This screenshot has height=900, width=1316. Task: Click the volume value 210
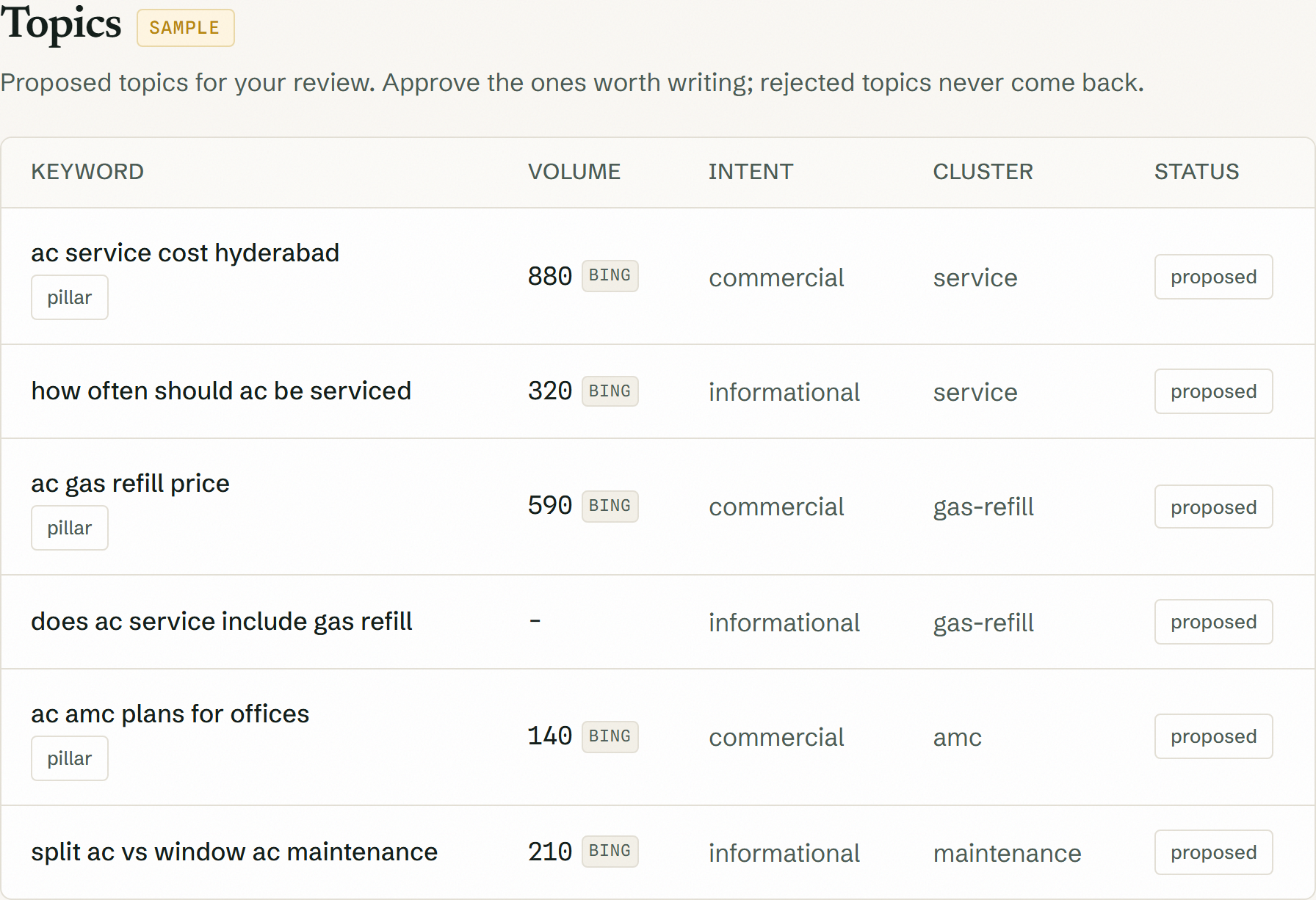pyautogui.click(x=550, y=852)
